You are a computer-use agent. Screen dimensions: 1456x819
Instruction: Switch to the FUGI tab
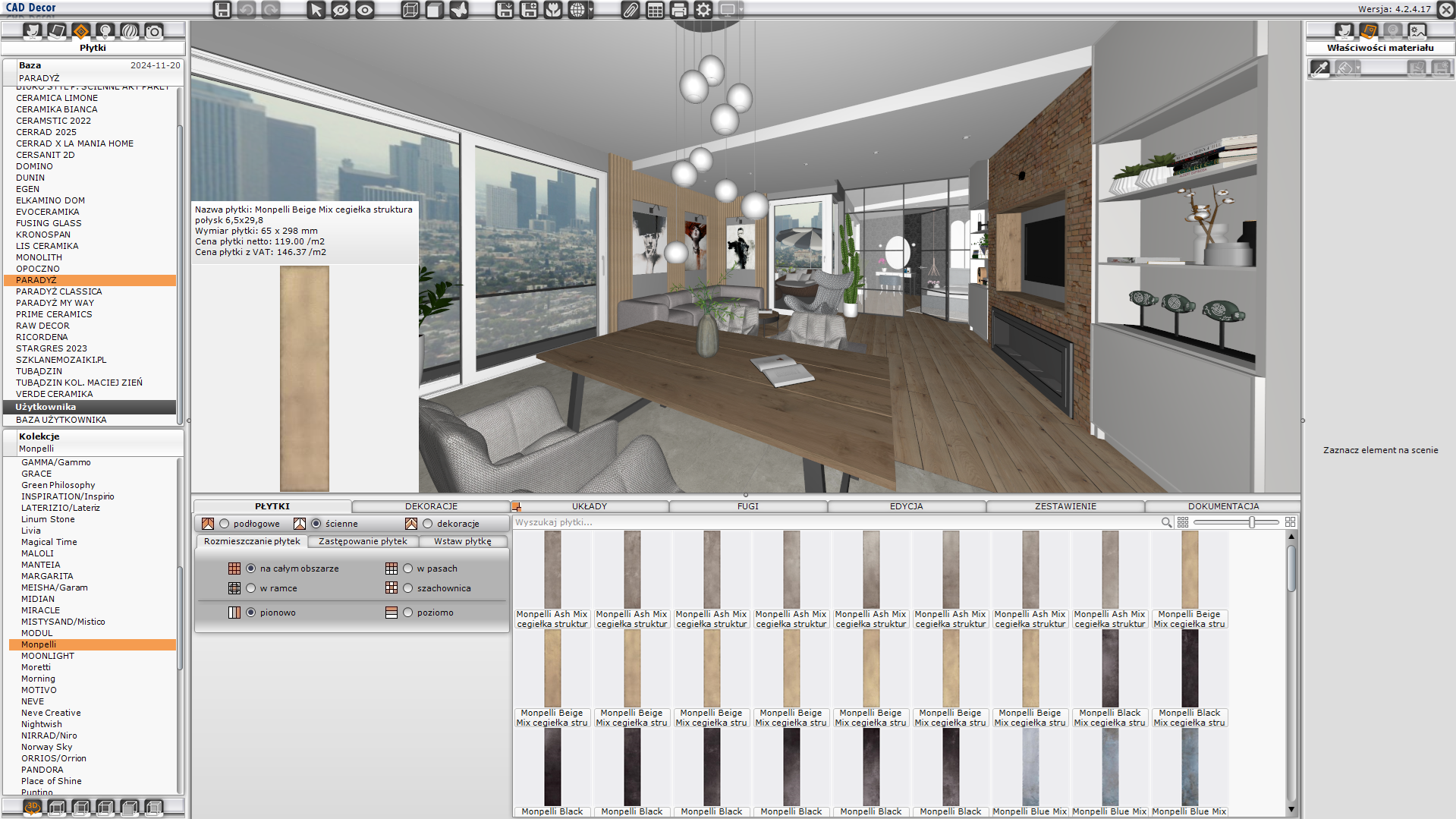(x=747, y=506)
